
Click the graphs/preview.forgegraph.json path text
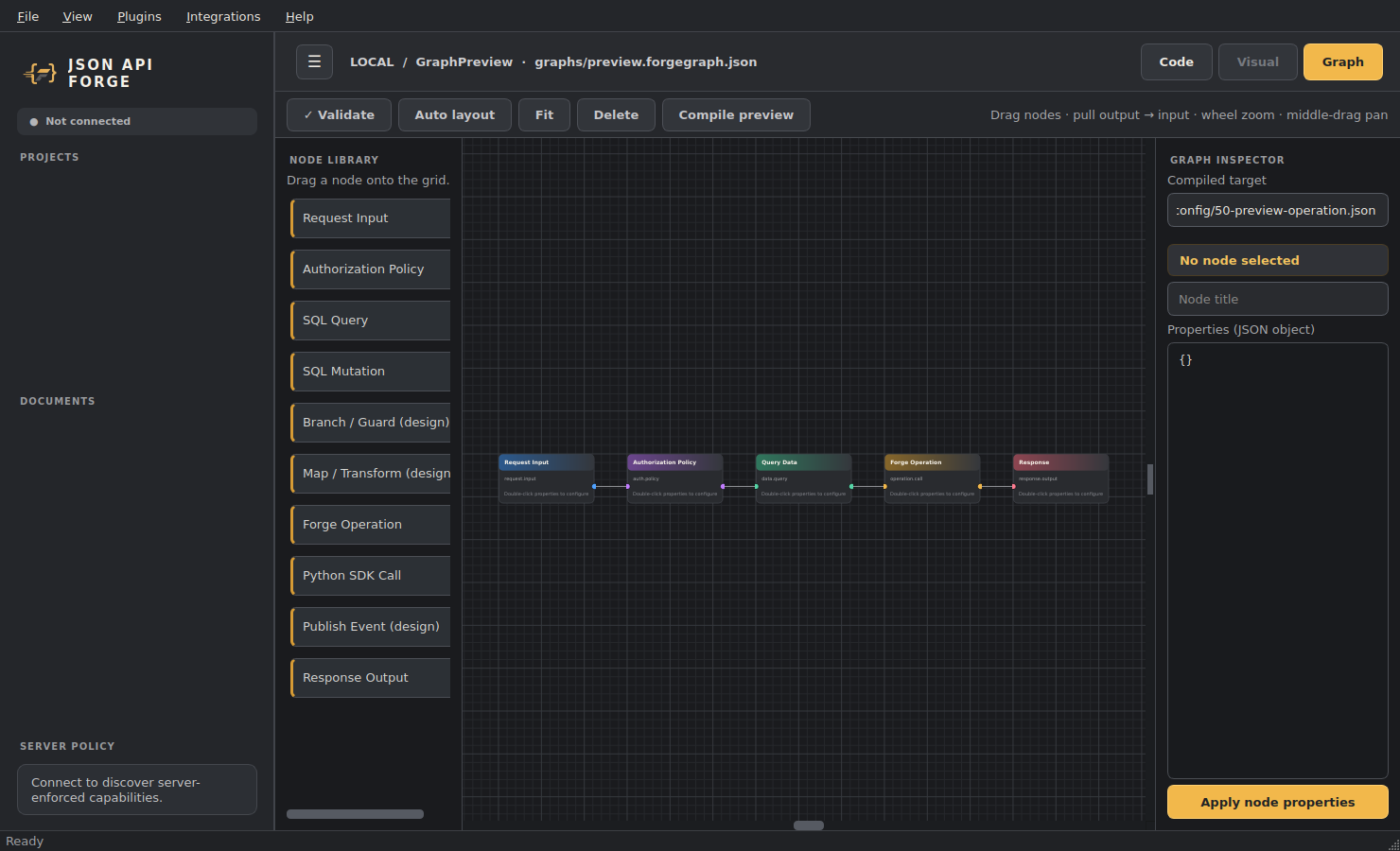point(645,61)
